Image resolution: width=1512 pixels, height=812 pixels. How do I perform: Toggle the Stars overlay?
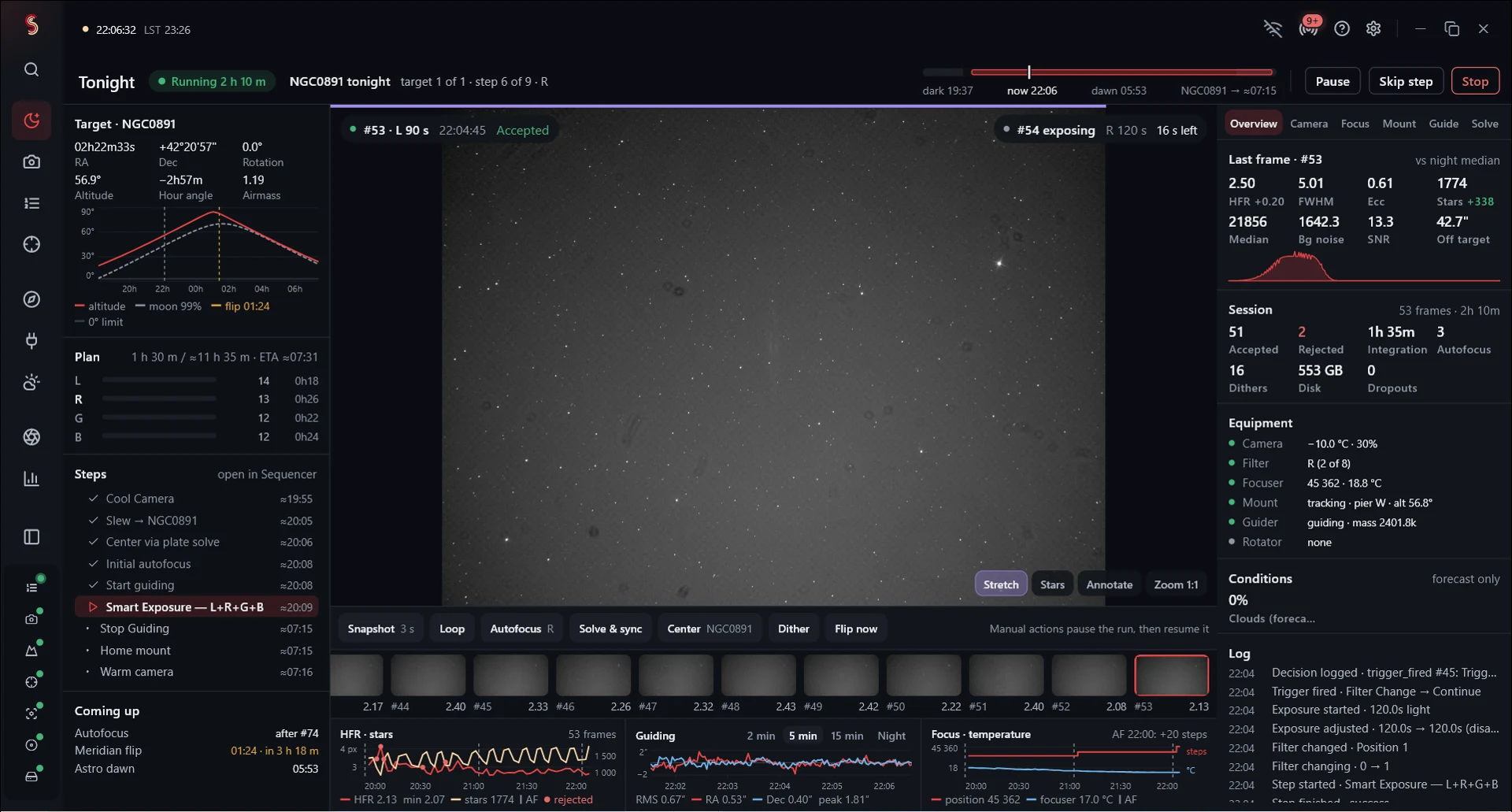[x=1052, y=584]
